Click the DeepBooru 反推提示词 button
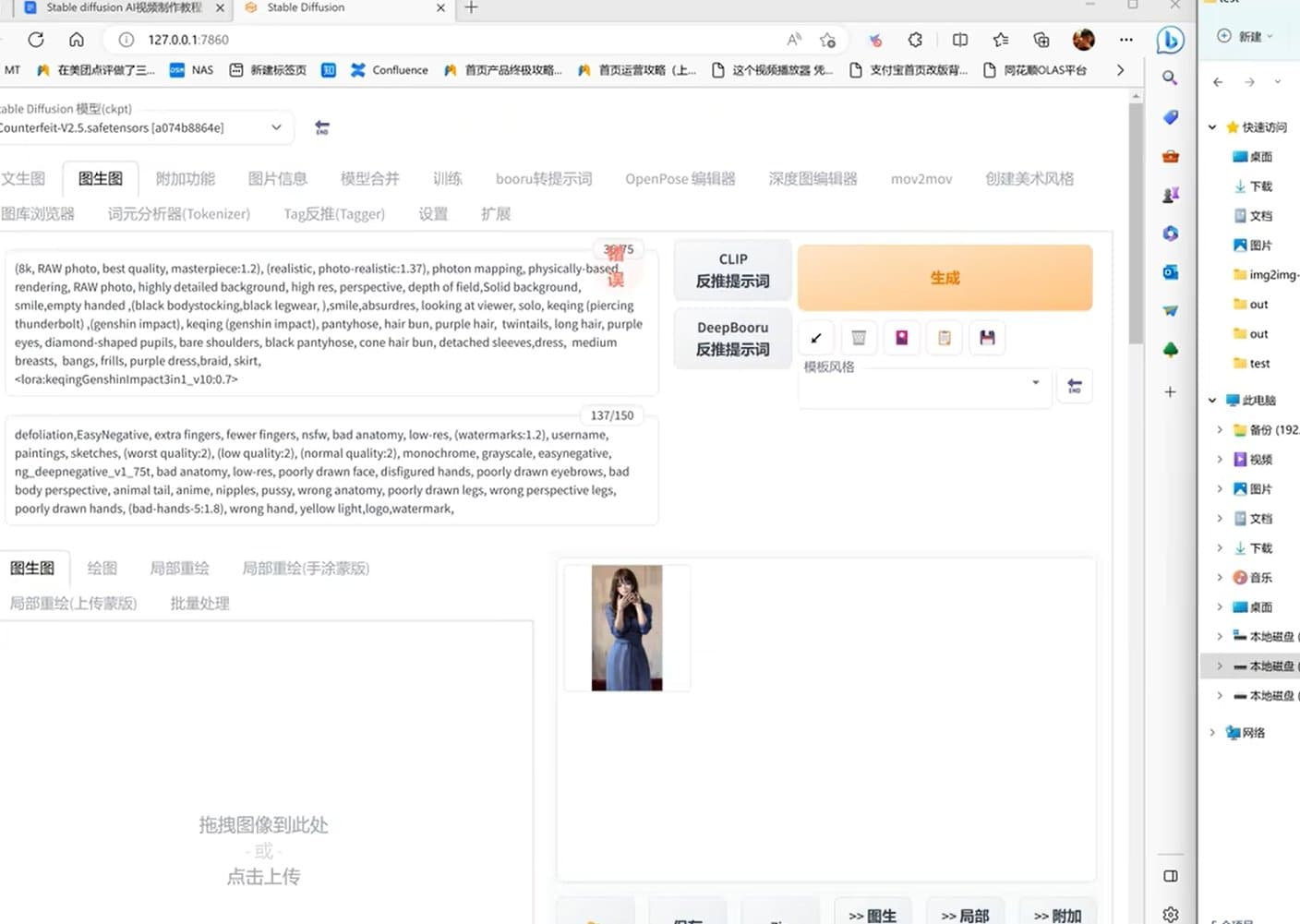Image resolution: width=1300 pixels, height=924 pixels. (x=732, y=338)
